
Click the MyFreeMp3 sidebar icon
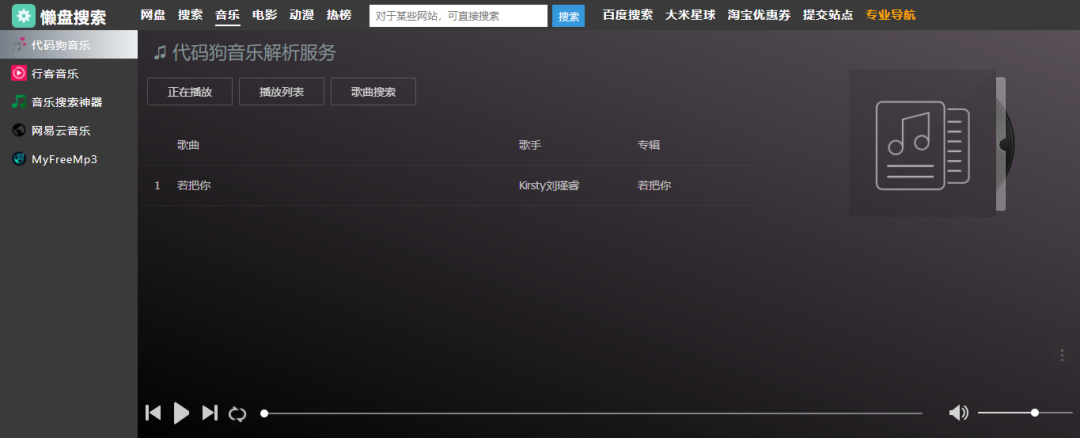click(19, 159)
